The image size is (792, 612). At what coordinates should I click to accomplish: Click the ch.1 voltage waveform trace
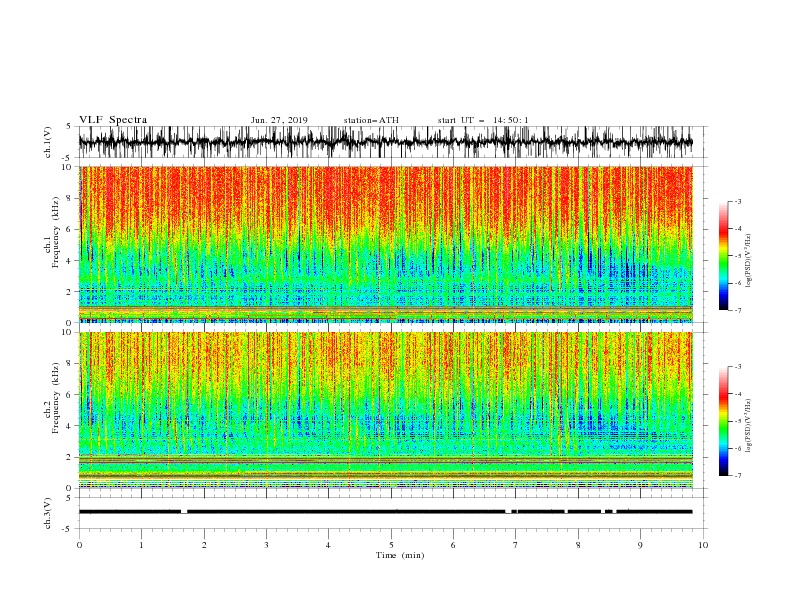[x=385, y=142]
